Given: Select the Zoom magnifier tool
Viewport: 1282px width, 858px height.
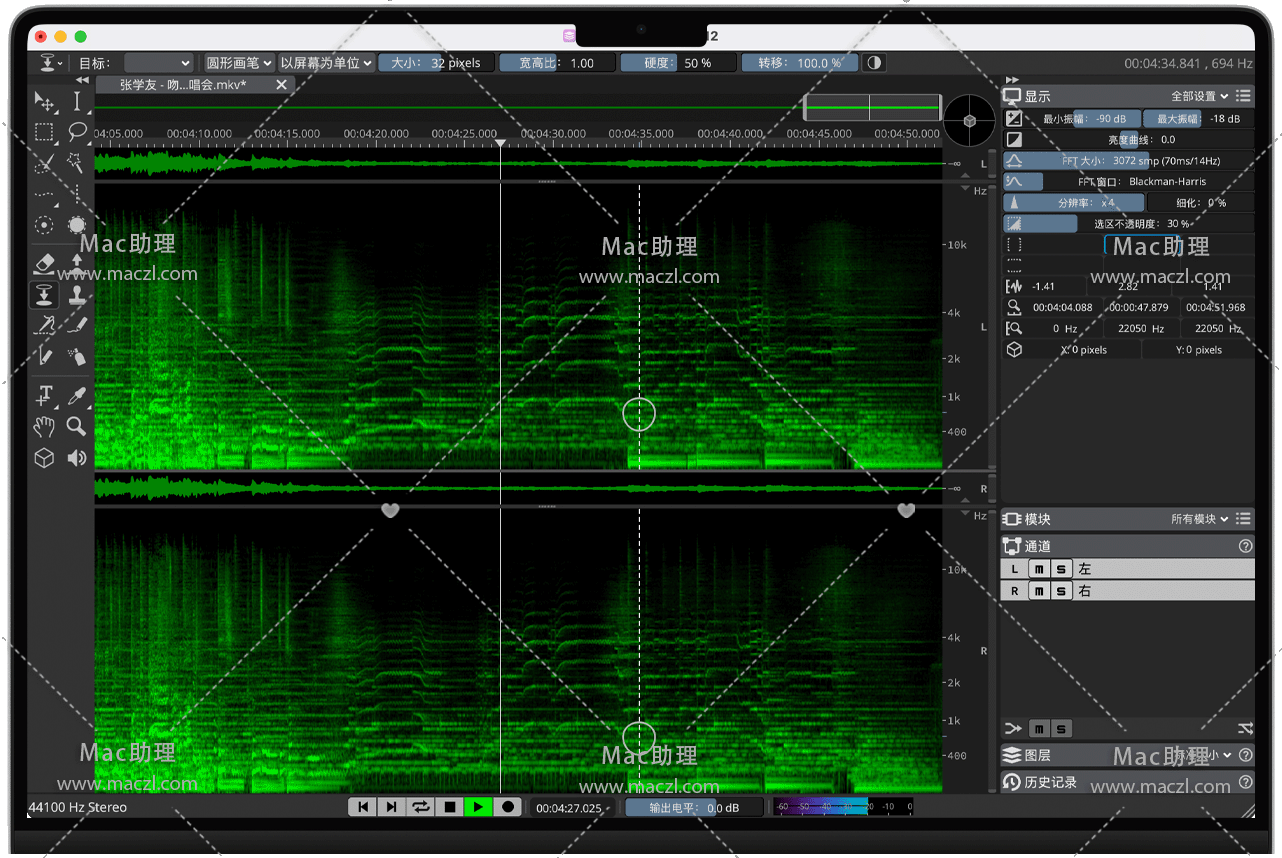Looking at the screenshot, I should coord(77,427).
